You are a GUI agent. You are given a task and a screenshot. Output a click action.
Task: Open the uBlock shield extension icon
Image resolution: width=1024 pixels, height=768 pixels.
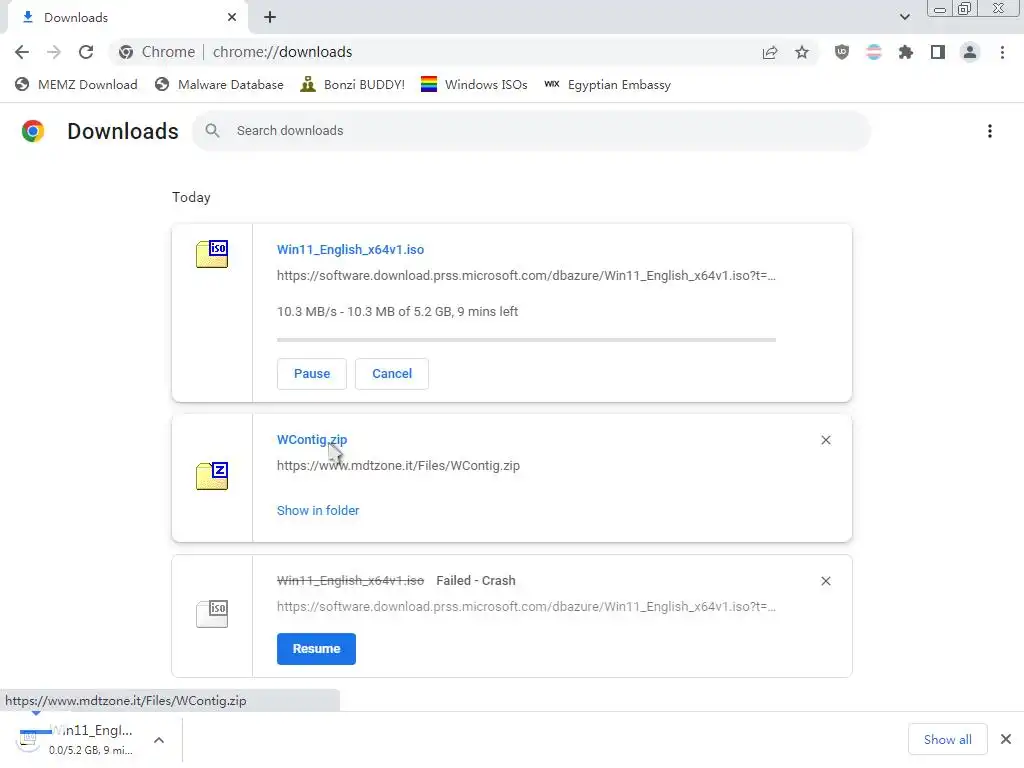tap(842, 52)
